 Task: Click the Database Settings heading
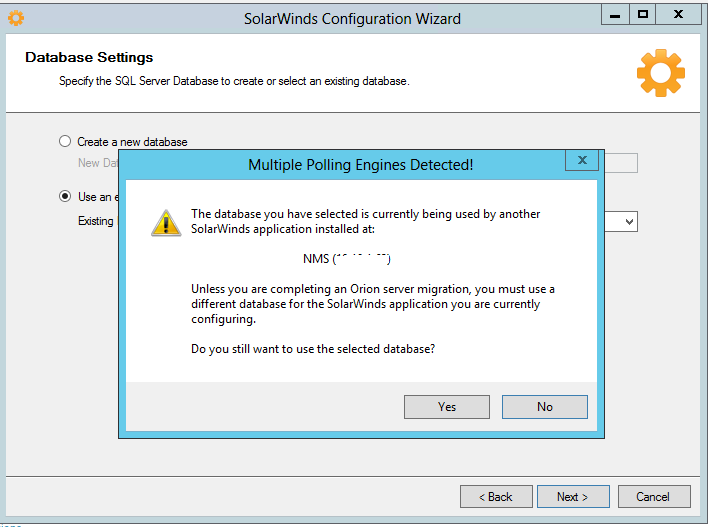(x=89, y=57)
